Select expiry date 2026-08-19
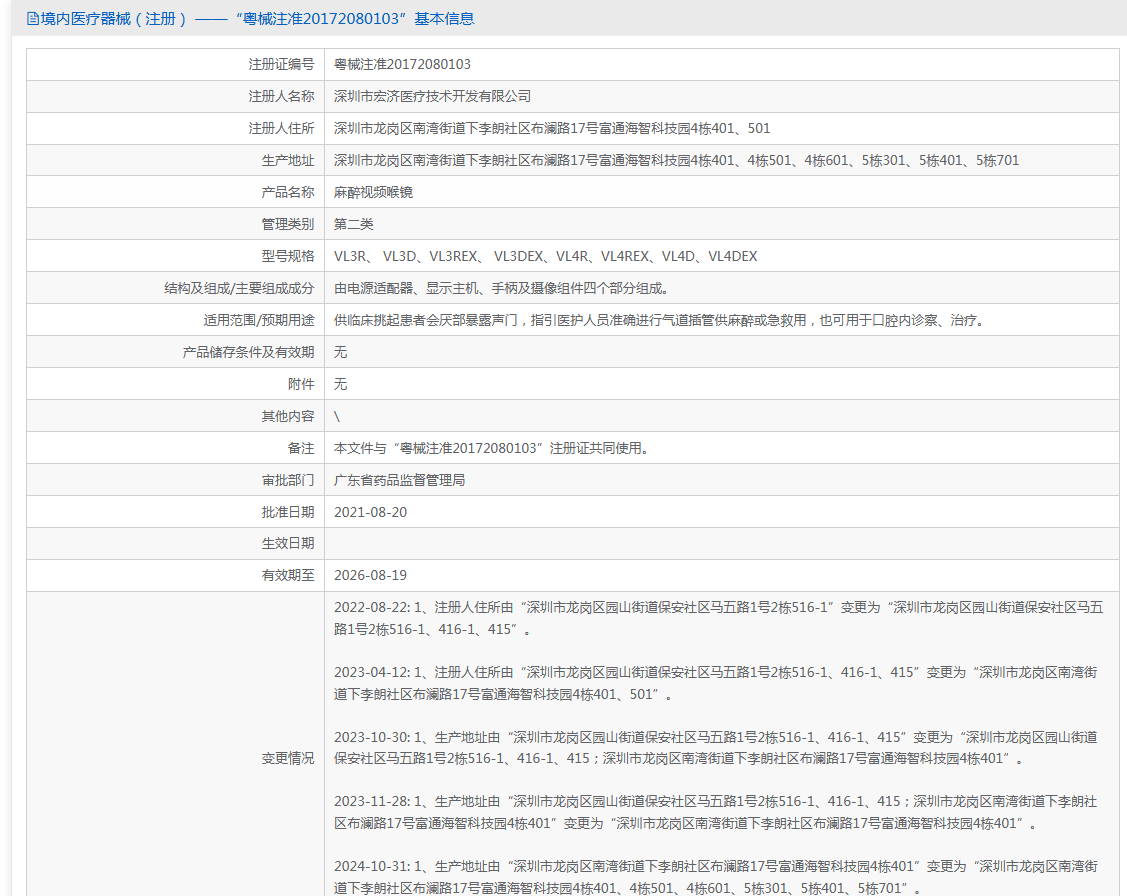Screen dimensions: 1127x896 point(371,576)
